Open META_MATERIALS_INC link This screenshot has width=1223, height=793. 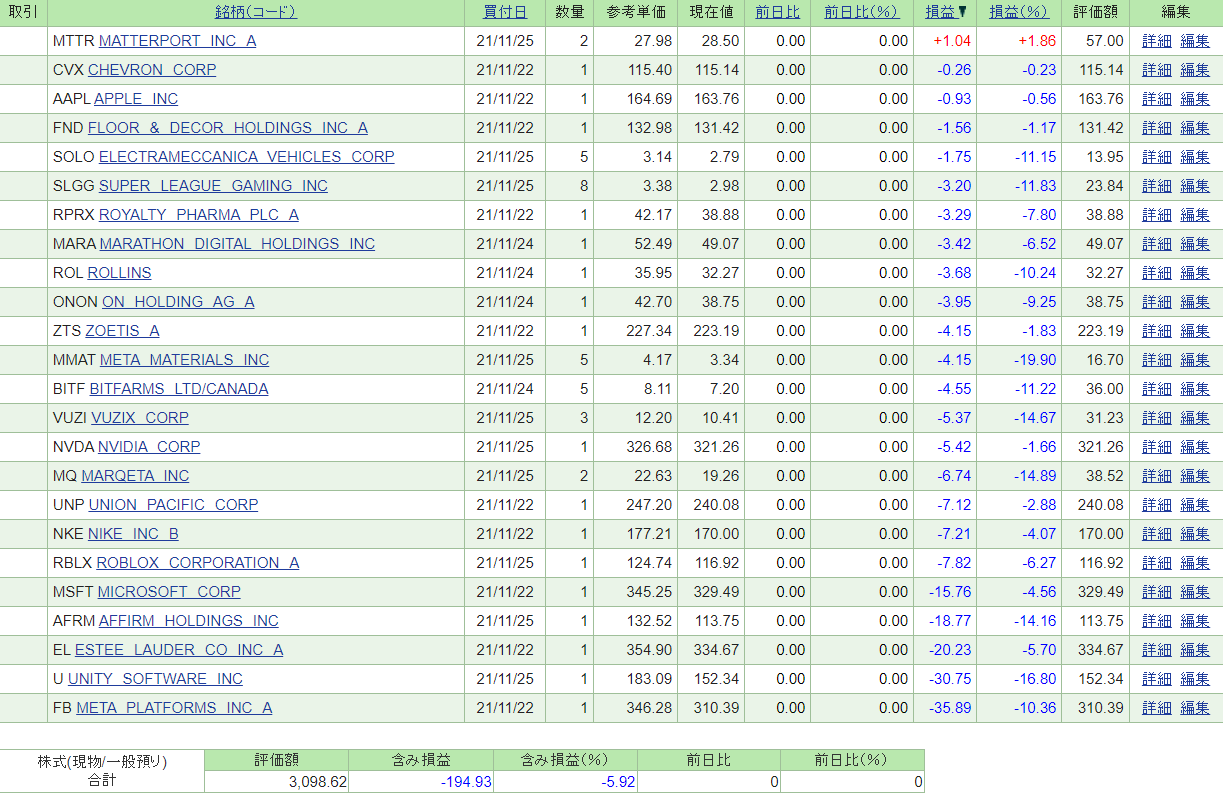coord(184,360)
